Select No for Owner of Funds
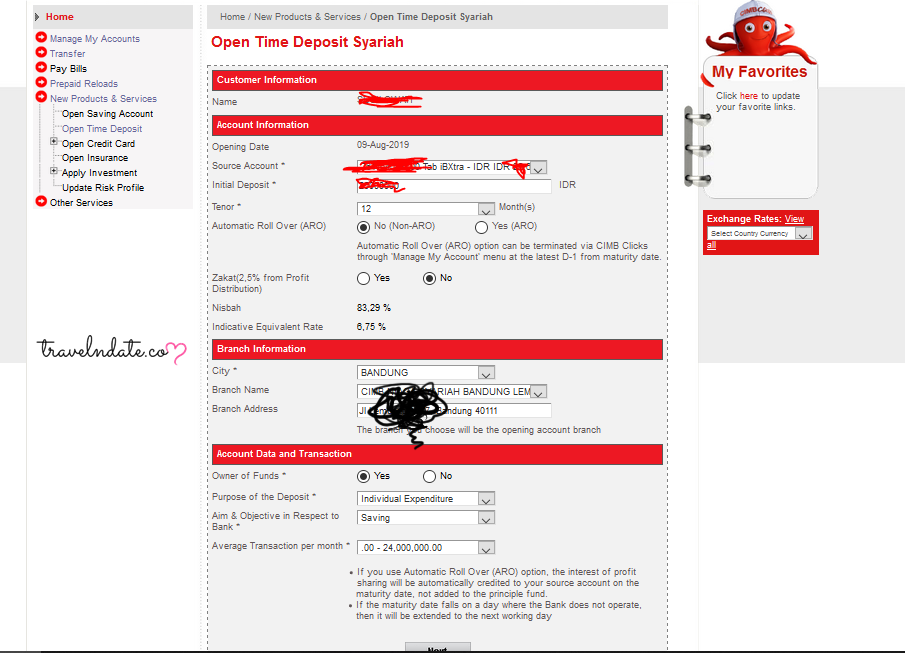 pyautogui.click(x=429, y=477)
